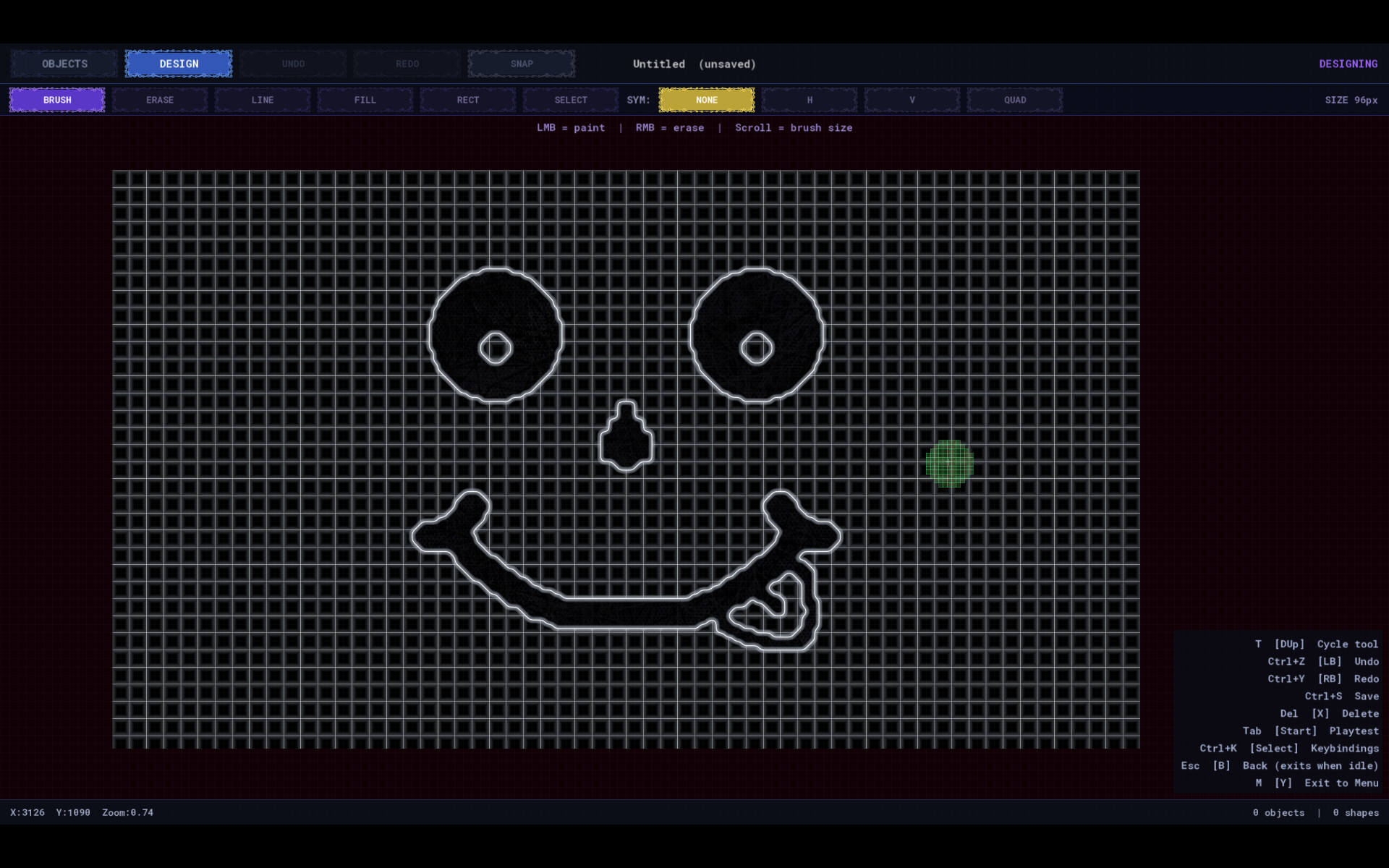
Task: Click the Back (exits when idle) hint
Action: [1280, 765]
